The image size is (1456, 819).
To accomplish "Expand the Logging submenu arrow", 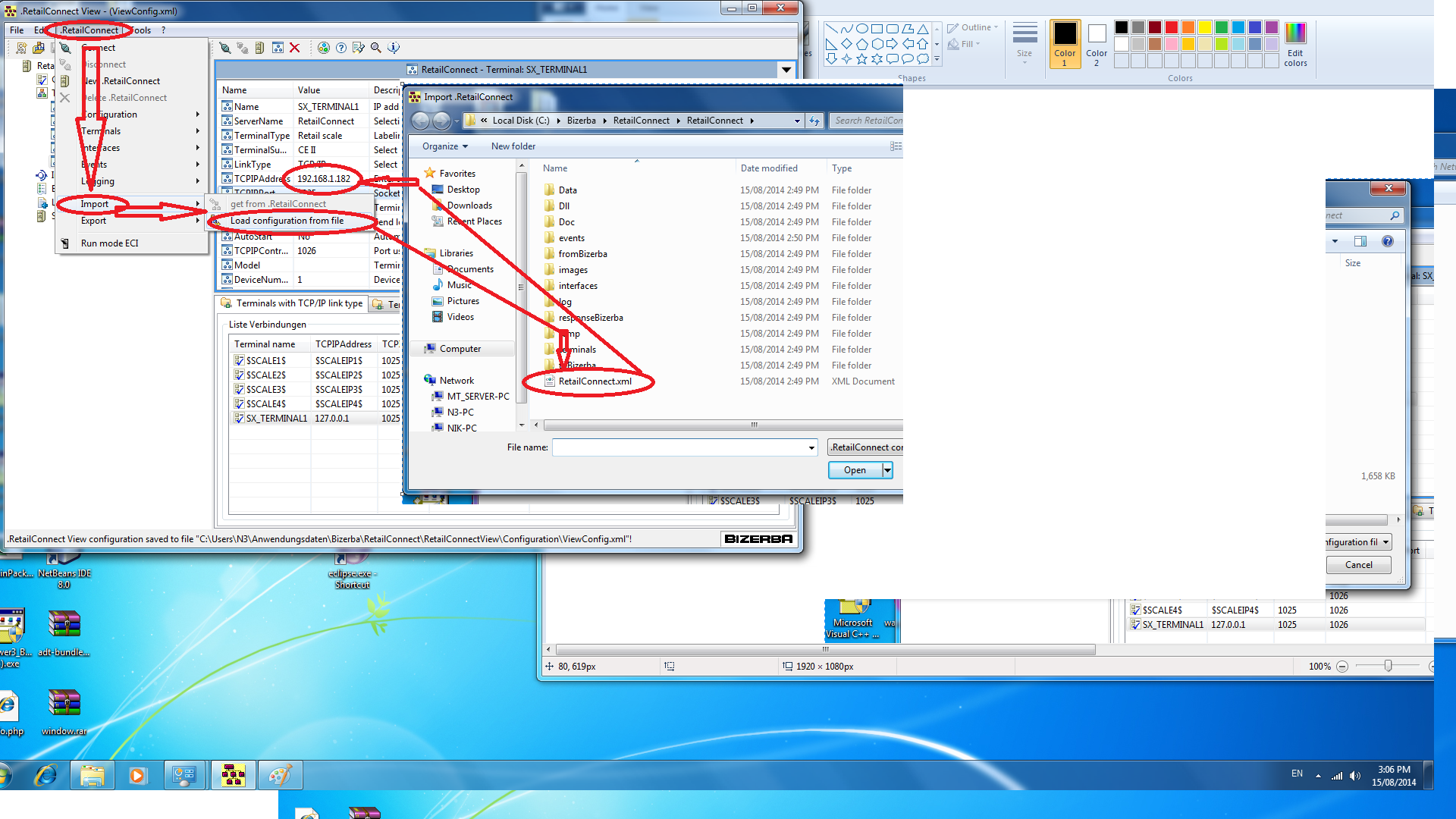I will 198,181.
